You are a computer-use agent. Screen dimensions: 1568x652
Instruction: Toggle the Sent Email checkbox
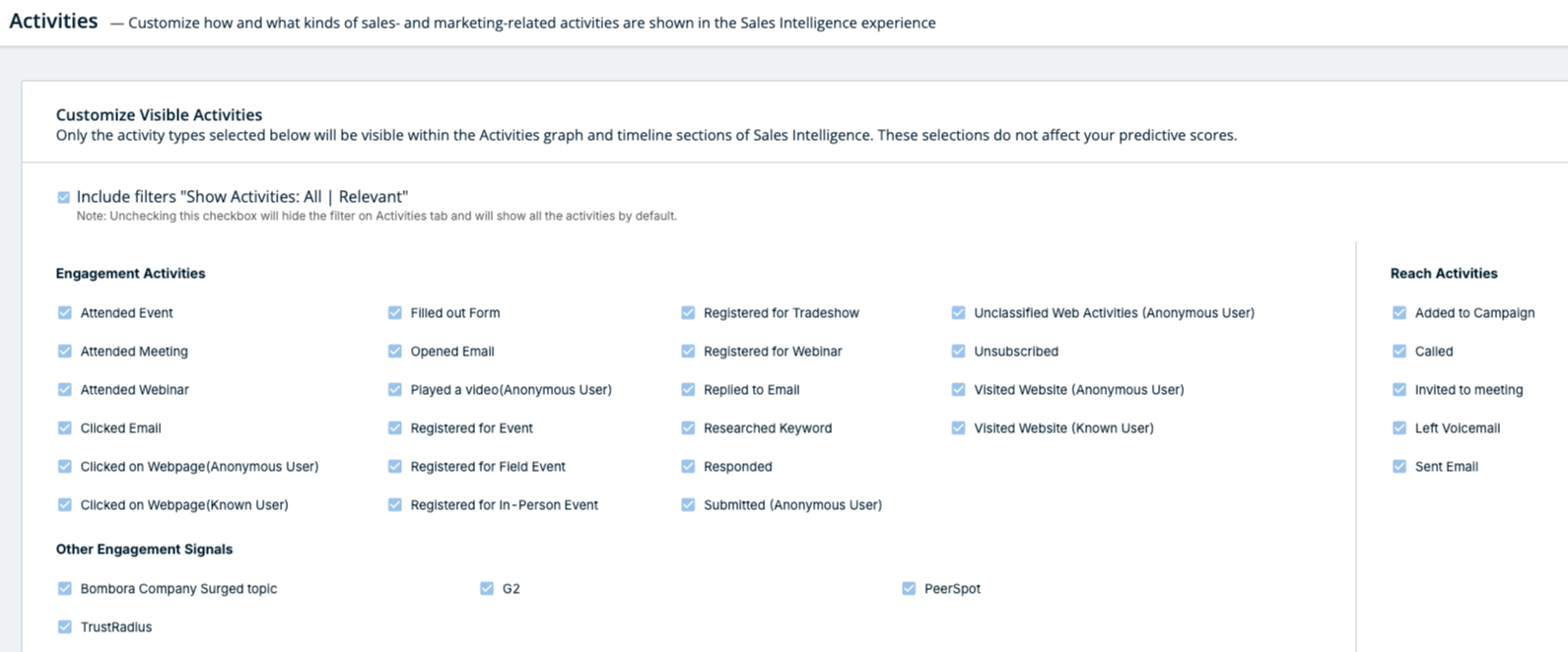point(1399,467)
